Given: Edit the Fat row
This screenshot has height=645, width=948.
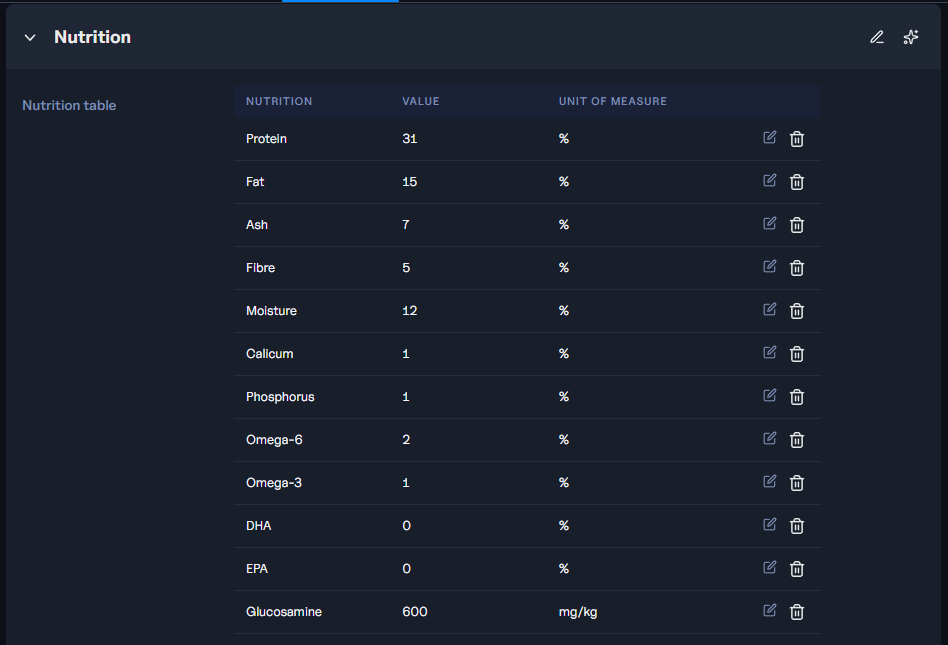Looking at the screenshot, I should tap(770, 181).
